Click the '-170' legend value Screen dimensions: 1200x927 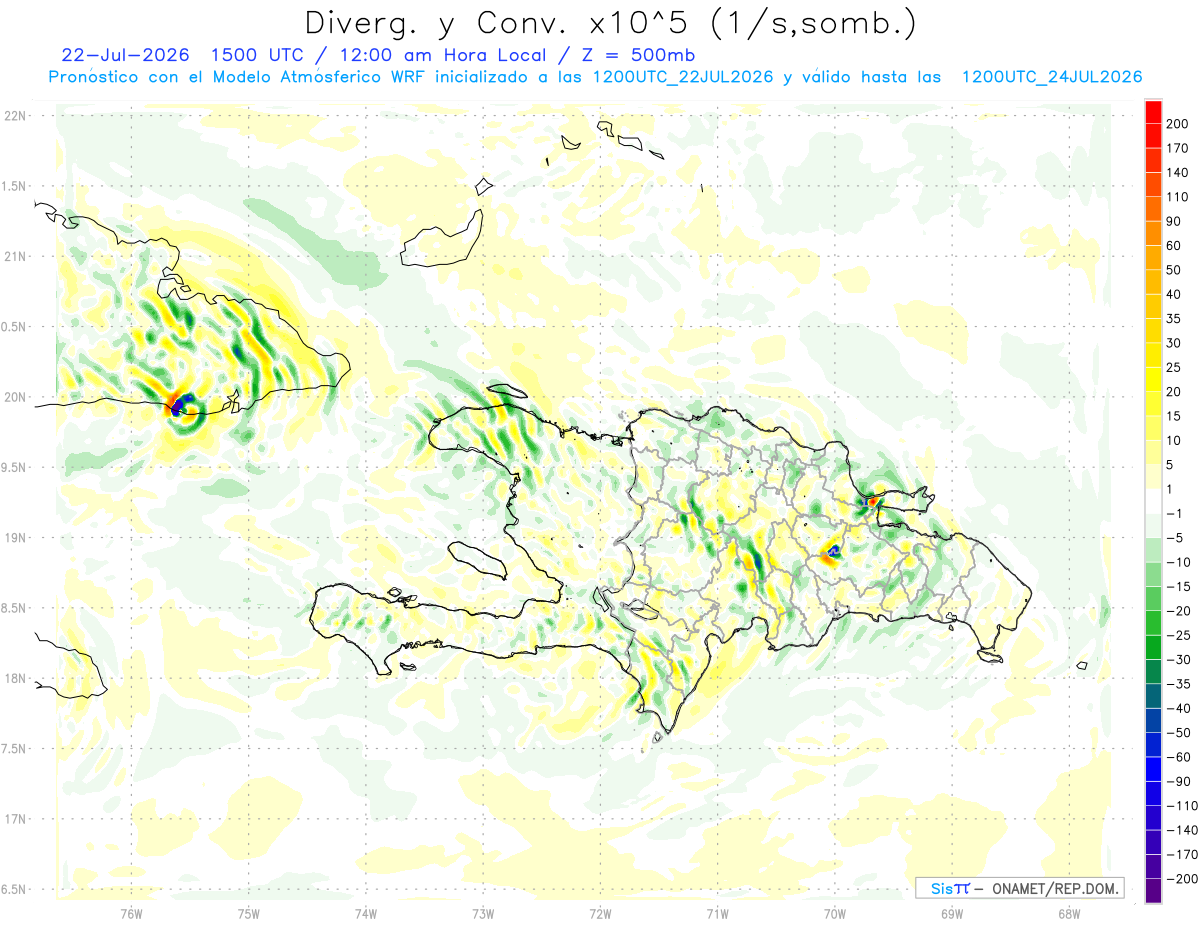(x=1183, y=855)
